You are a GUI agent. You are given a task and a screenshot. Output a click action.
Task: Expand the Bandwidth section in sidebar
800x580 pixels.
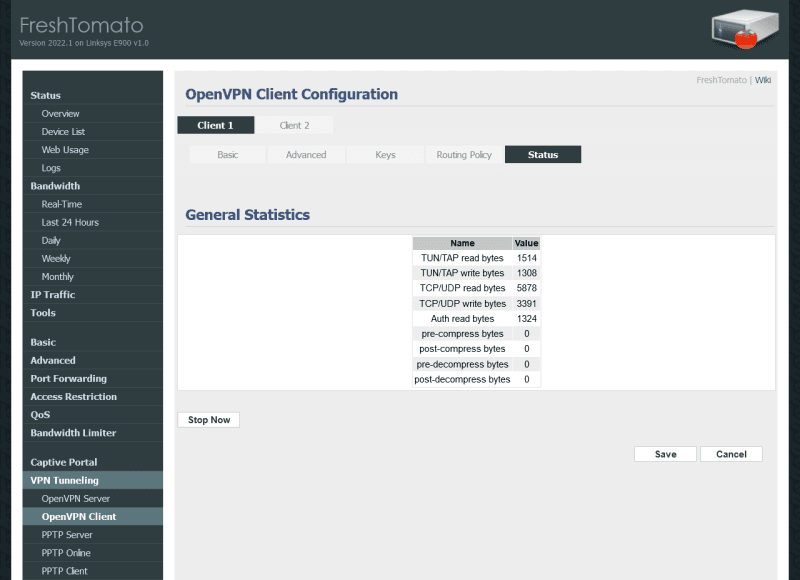tap(55, 186)
